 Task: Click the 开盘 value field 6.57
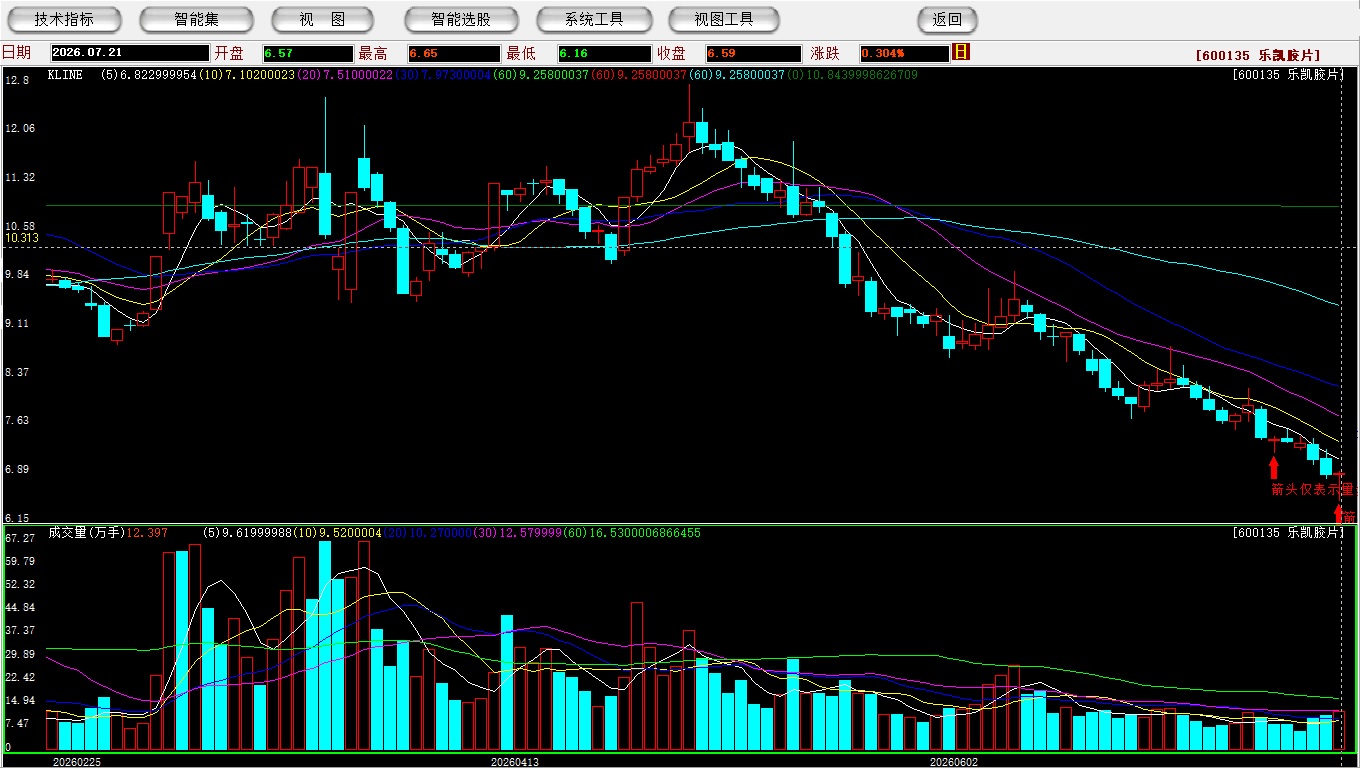point(308,53)
